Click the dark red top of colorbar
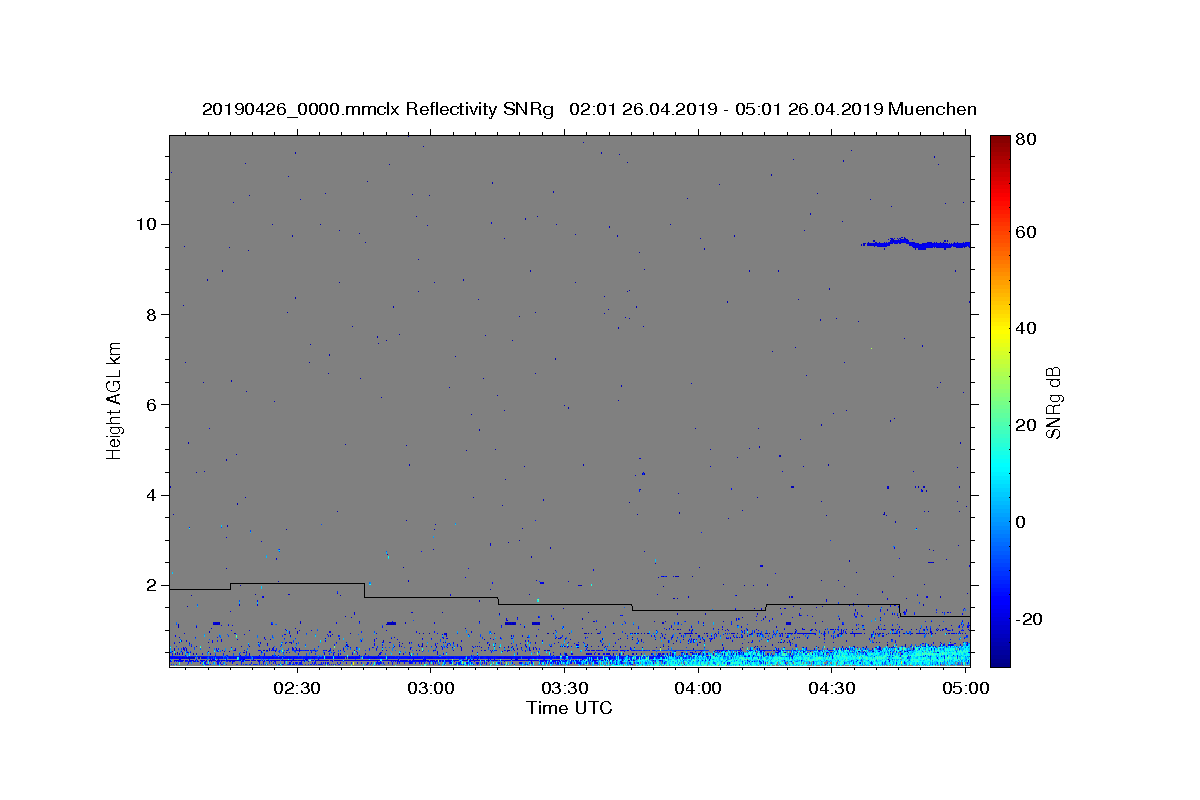Viewport: 1200px width, 800px height. 1000,142
